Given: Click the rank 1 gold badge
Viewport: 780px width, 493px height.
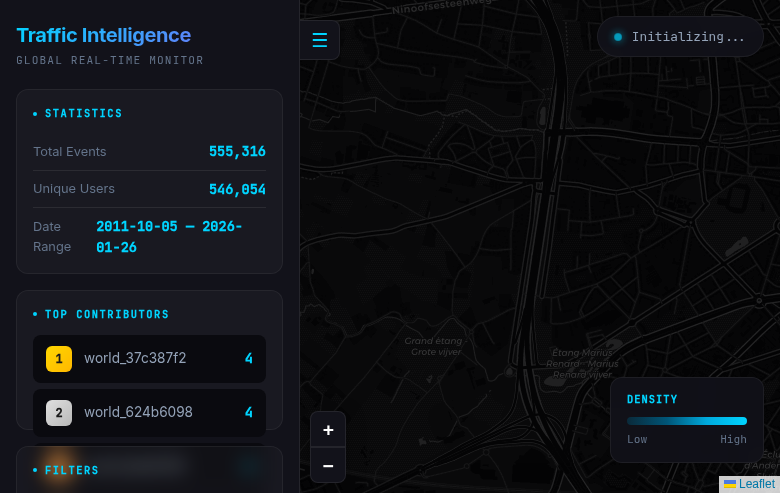Looking at the screenshot, I should click(59, 359).
